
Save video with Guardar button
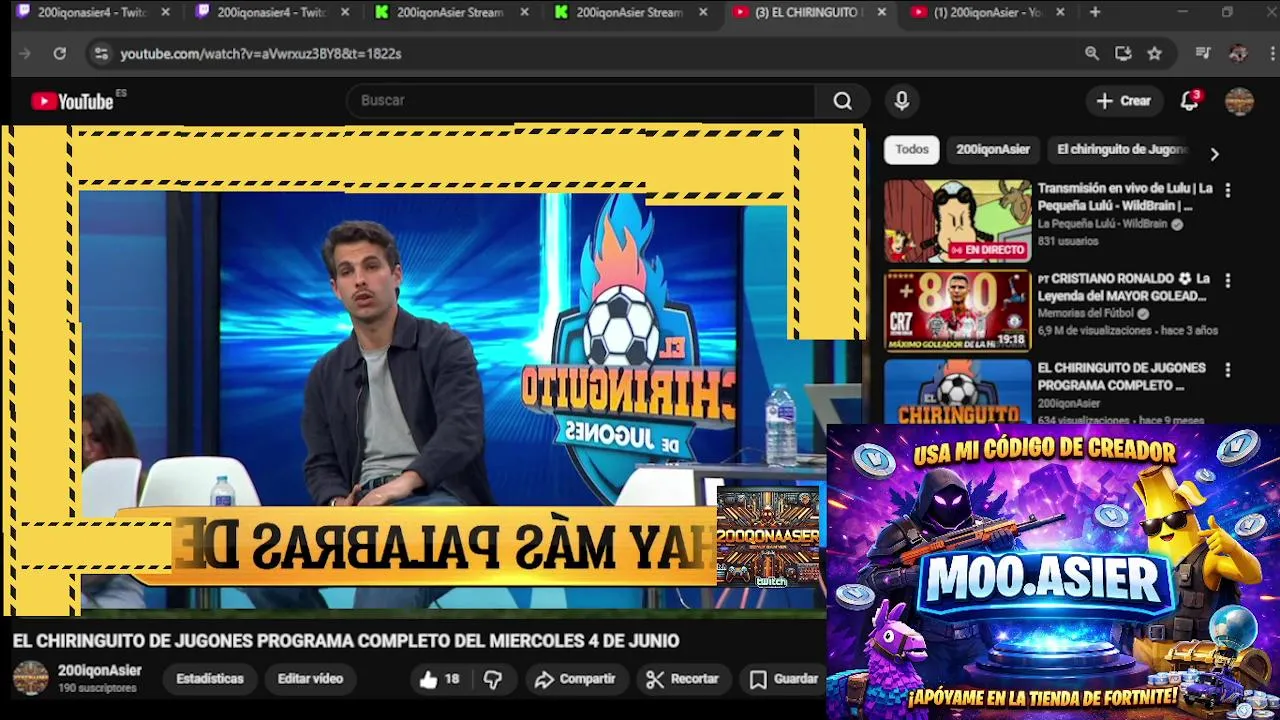(785, 680)
